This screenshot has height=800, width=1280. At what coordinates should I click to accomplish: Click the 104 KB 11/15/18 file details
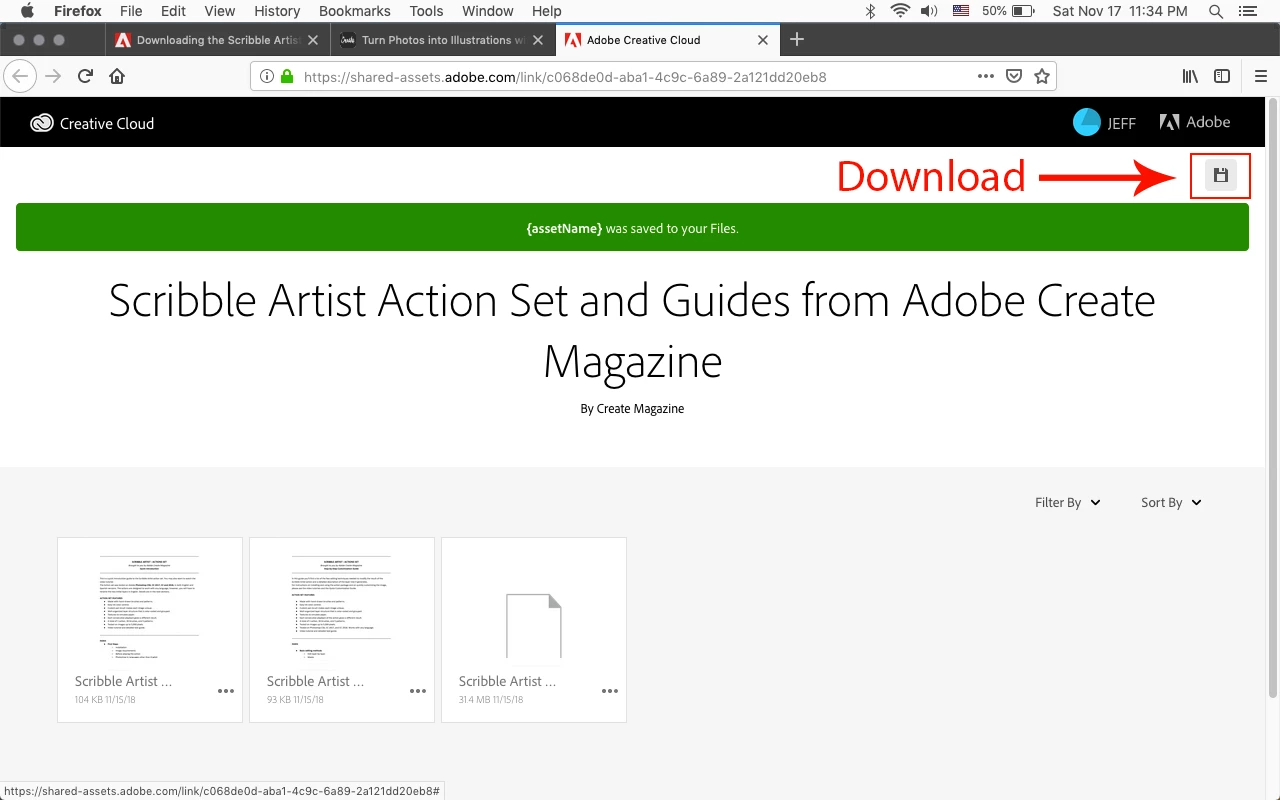tap(105, 700)
